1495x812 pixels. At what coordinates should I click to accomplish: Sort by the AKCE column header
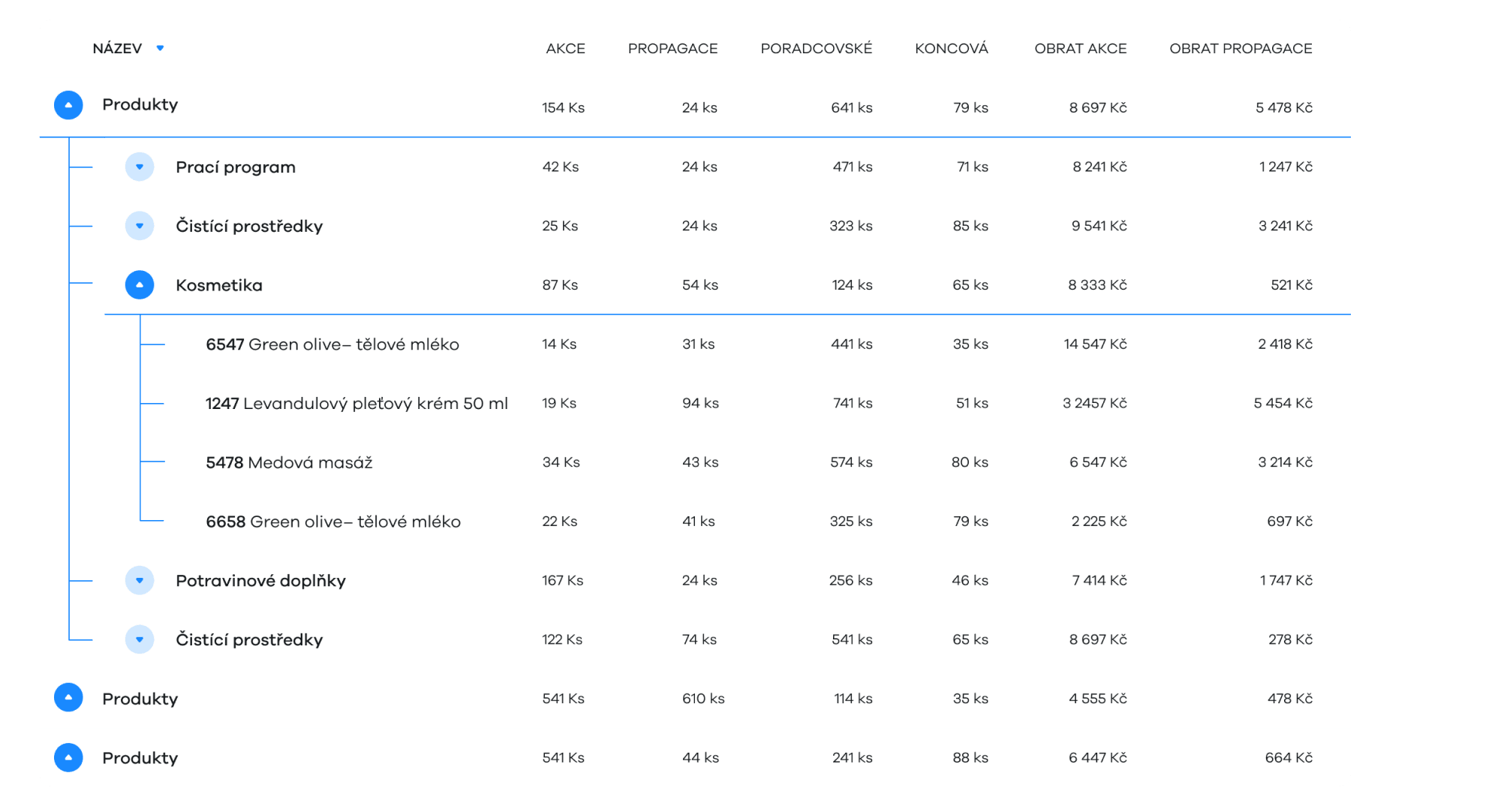tap(565, 49)
